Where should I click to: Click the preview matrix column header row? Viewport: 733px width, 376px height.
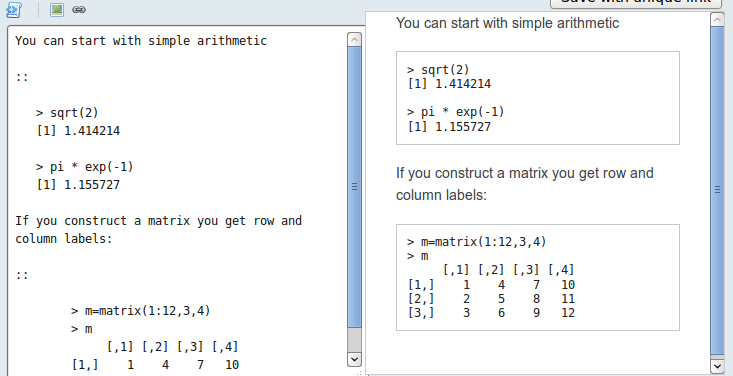tap(508, 270)
